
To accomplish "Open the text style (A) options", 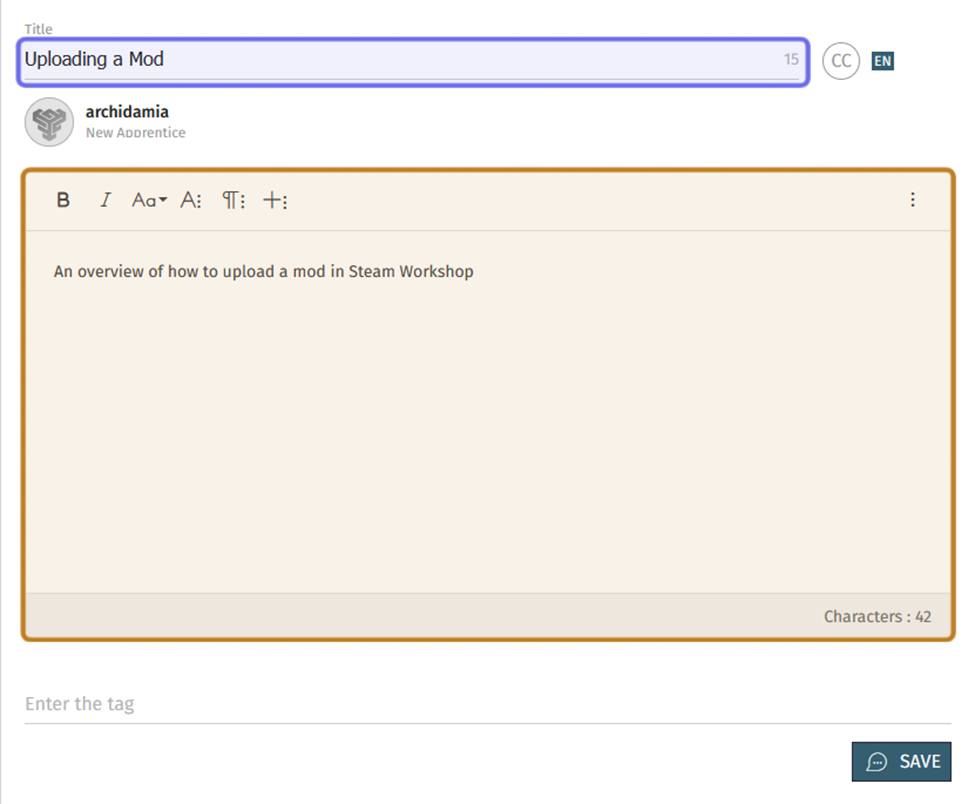I will point(190,200).
